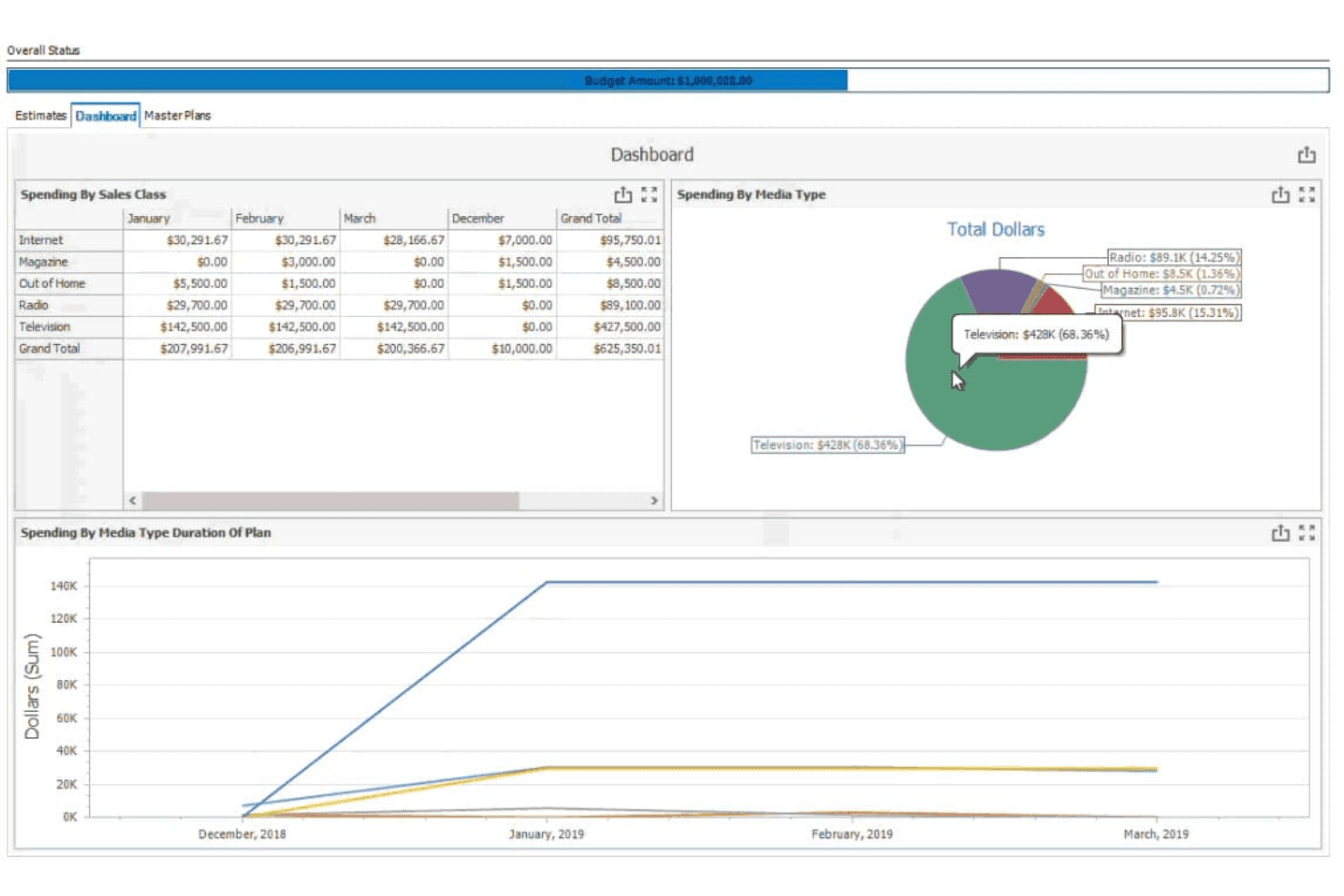Click the $3,000.00 Magazine February cell
This screenshot has width=1344, height=896.
point(285,262)
